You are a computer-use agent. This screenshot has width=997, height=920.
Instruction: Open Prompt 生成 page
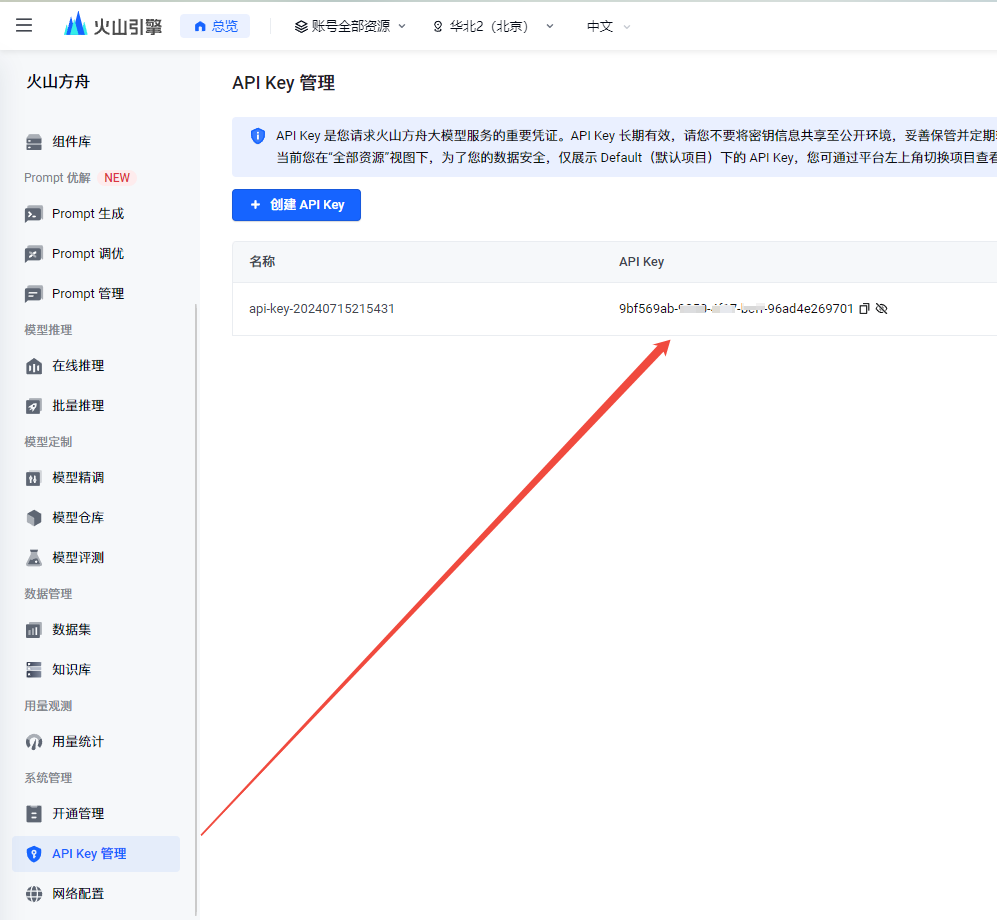click(x=88, y=214)
